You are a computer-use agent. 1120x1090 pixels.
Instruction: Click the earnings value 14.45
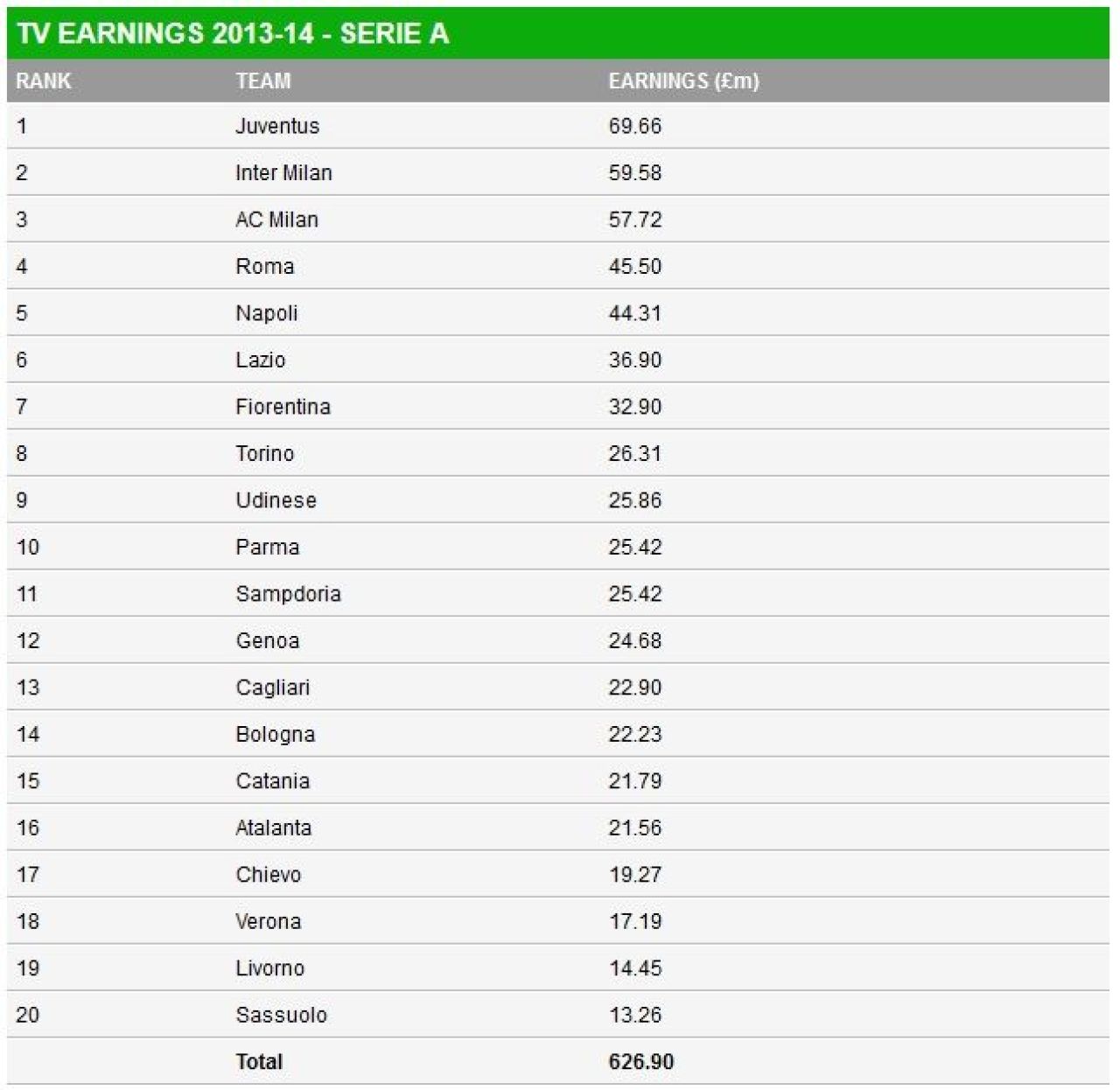pos(635,968)
